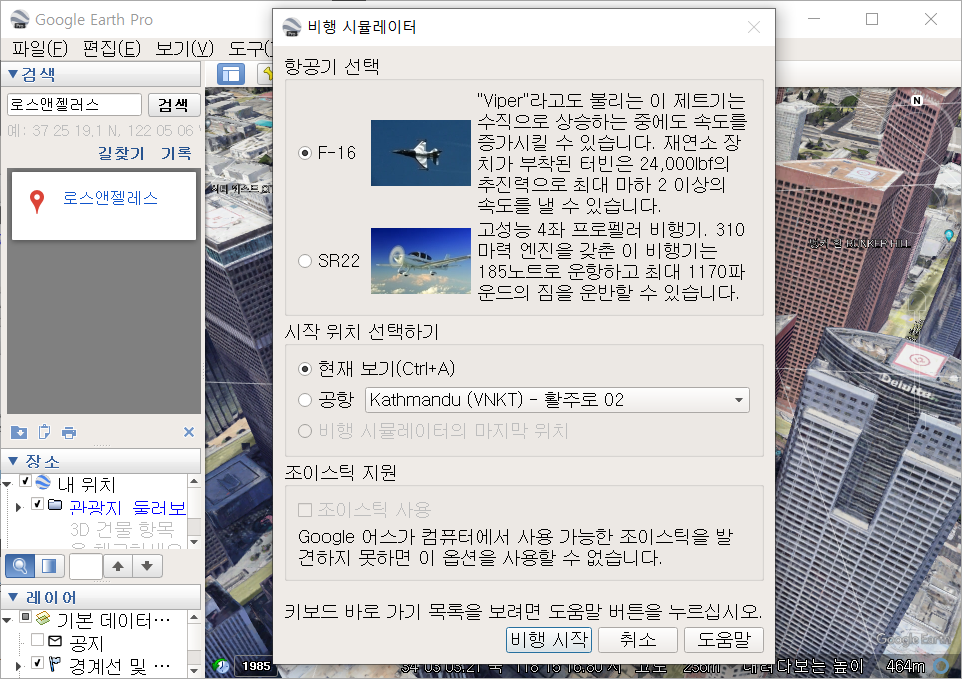Open help with the 도움말 button

click(x=723, y=640)
